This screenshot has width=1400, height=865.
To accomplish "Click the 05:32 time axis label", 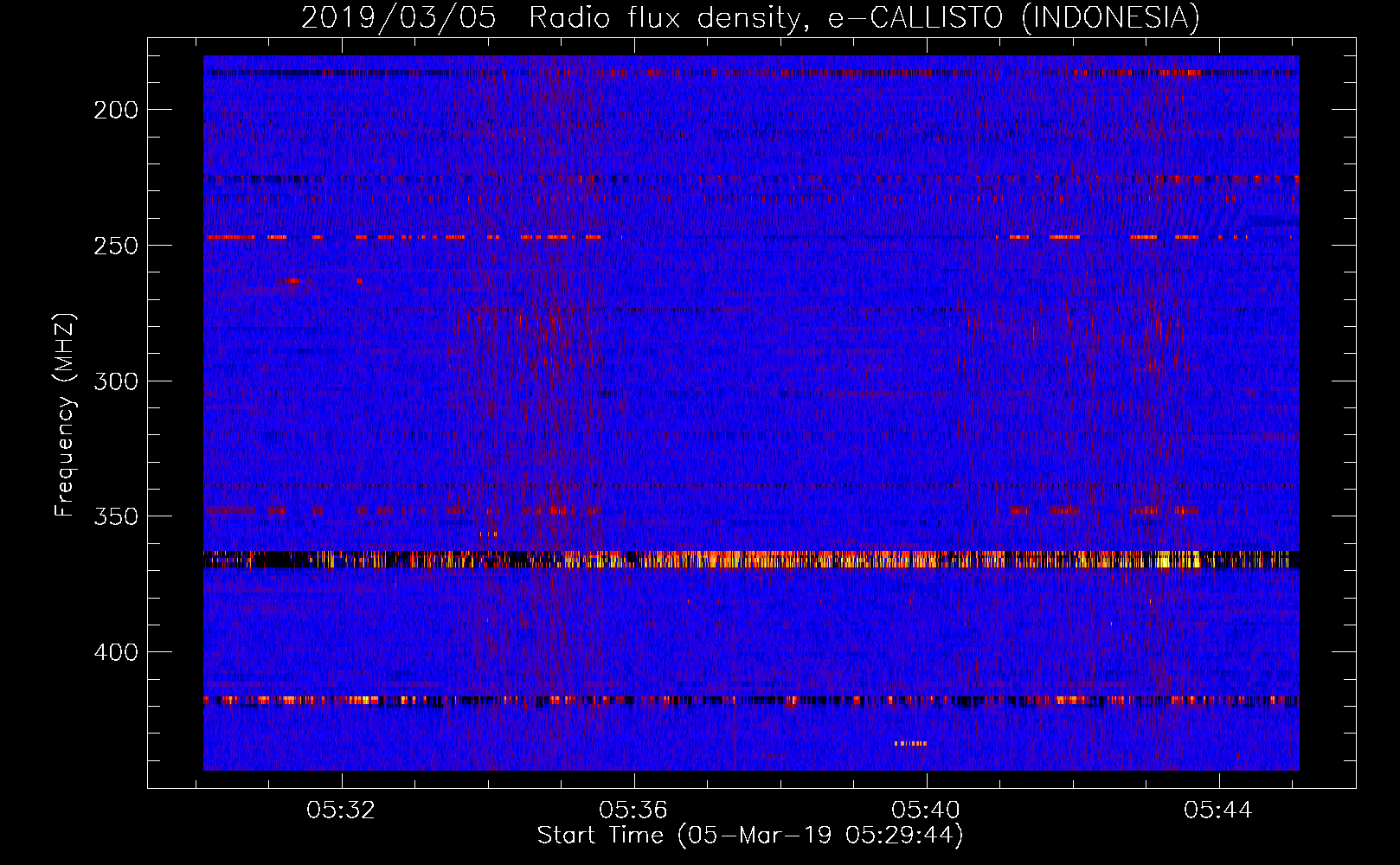I will [341, 811].
